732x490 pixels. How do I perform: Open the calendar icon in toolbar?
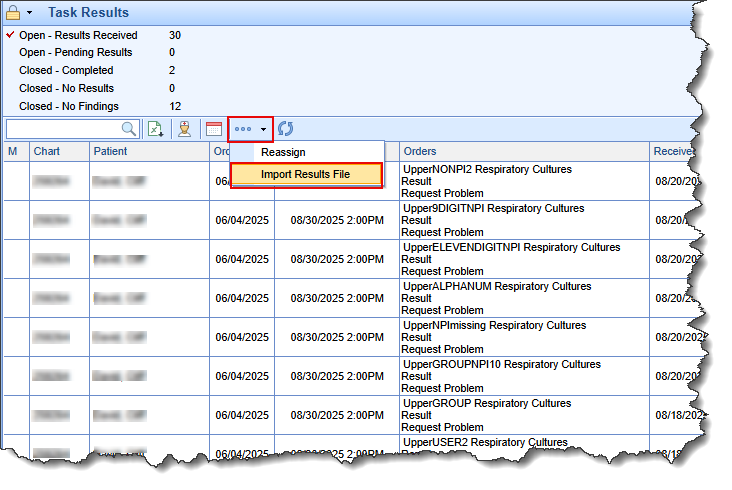click(x=214, y=129)
